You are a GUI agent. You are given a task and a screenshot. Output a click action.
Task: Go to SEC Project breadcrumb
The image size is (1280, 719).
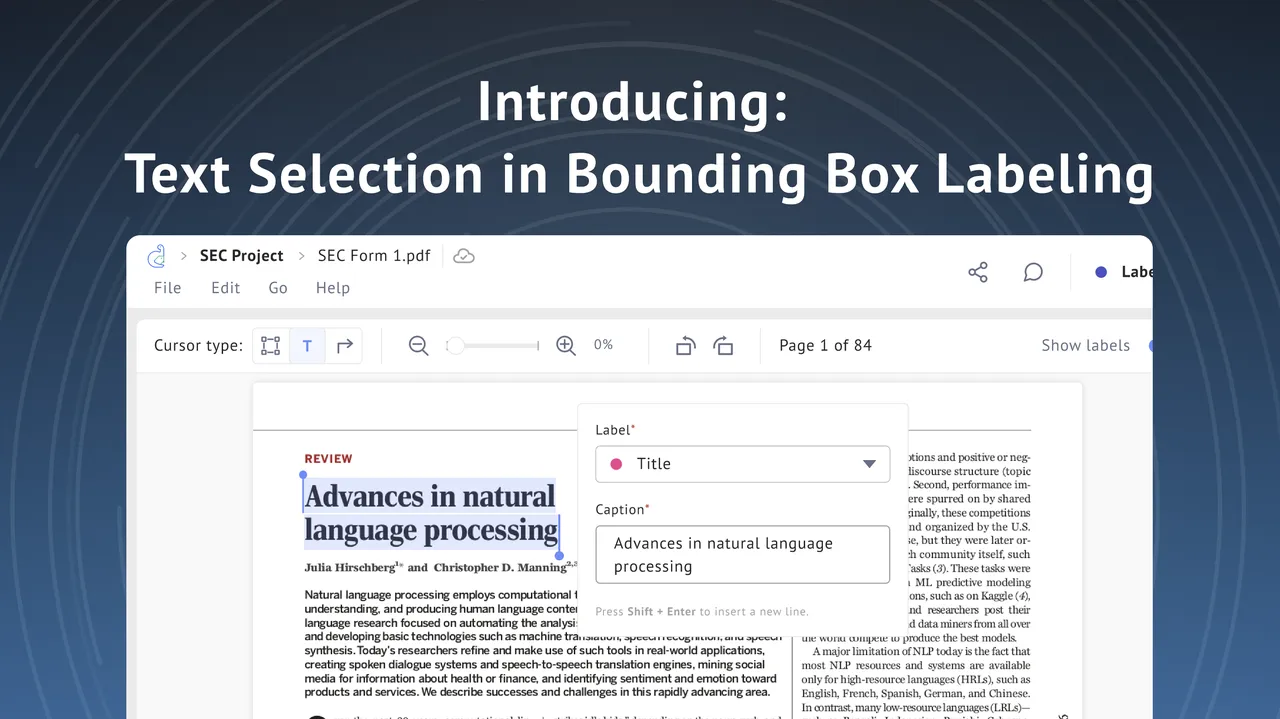tap(242, 256)
